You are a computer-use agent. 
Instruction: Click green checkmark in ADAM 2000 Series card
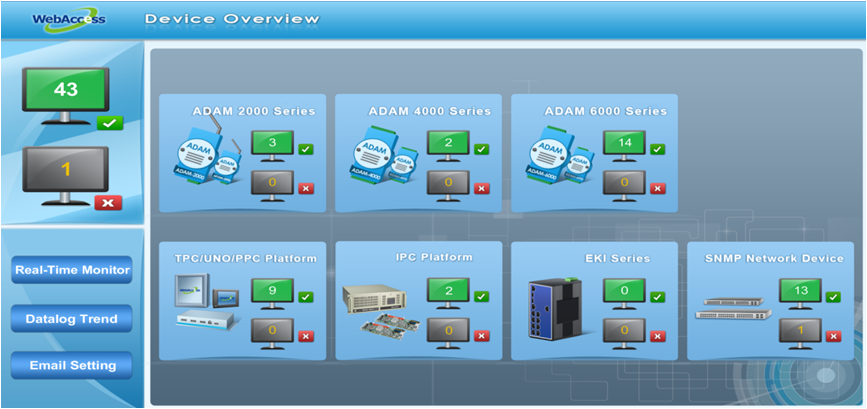click(306, 149)
